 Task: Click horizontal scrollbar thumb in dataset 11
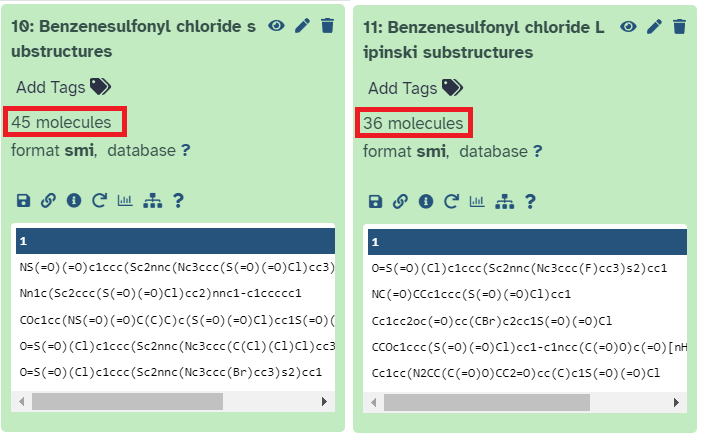click(487, 402)
